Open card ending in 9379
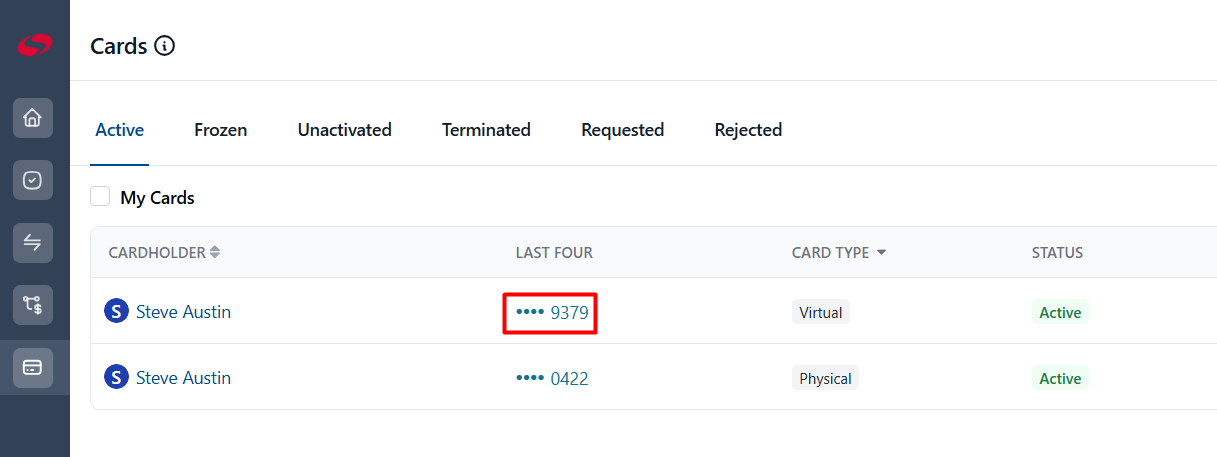Screen dimensions: 1217x457 [x=552, y=313]
